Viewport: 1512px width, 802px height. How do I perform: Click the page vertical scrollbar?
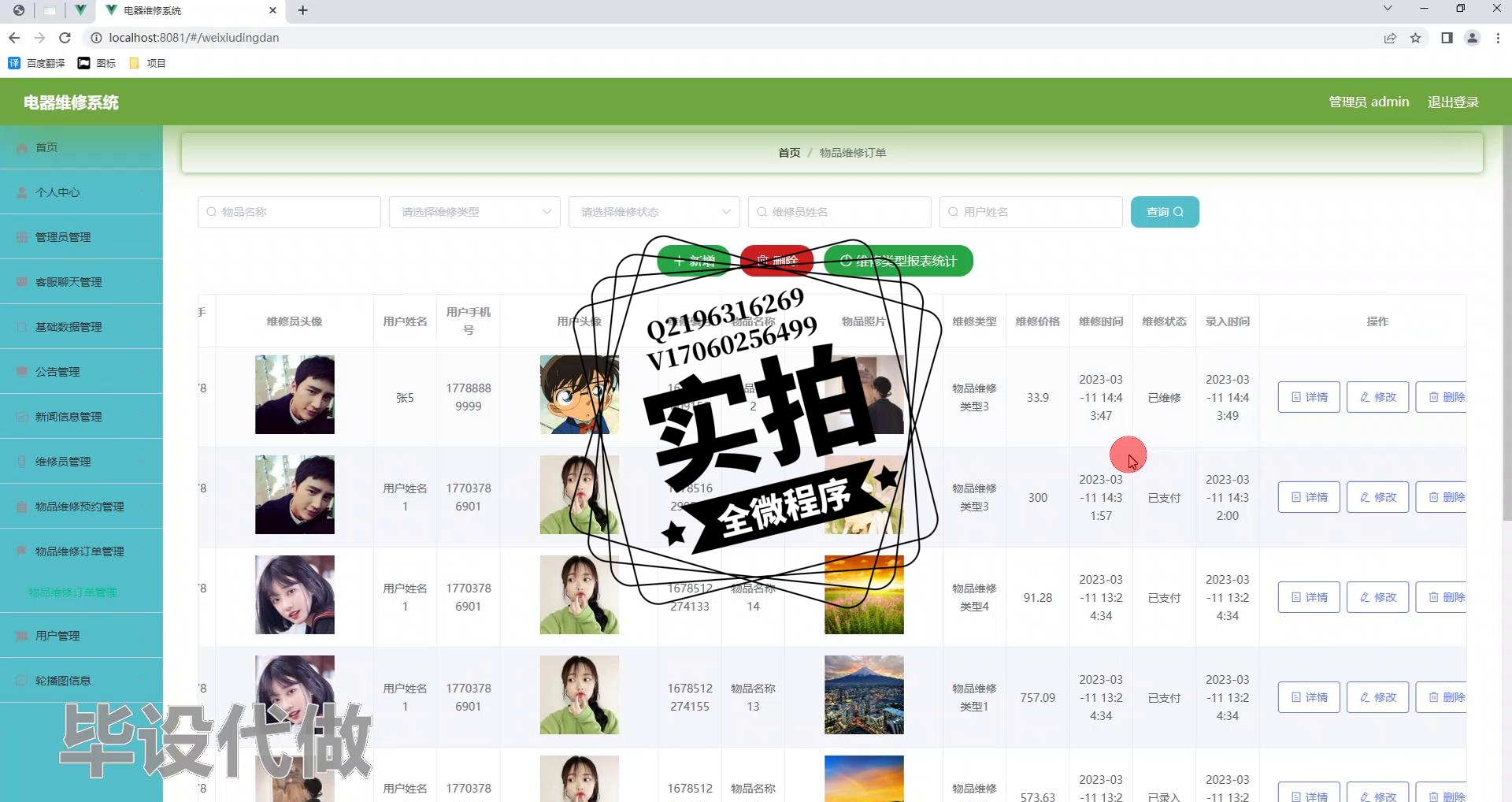(1506, 323)
